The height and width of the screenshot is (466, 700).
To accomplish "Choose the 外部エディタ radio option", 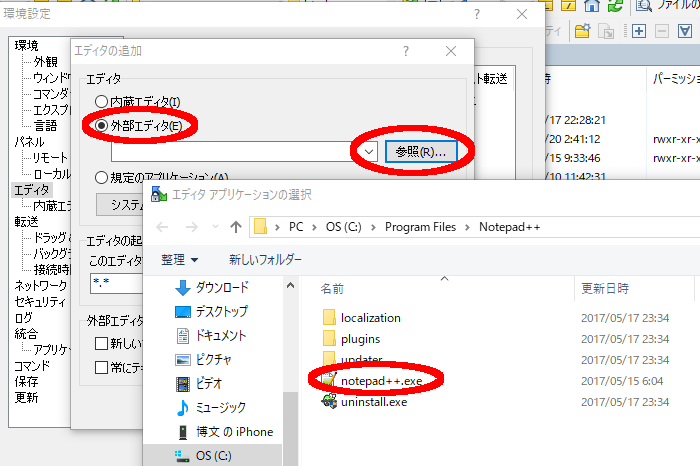I will tap(101, 126).
